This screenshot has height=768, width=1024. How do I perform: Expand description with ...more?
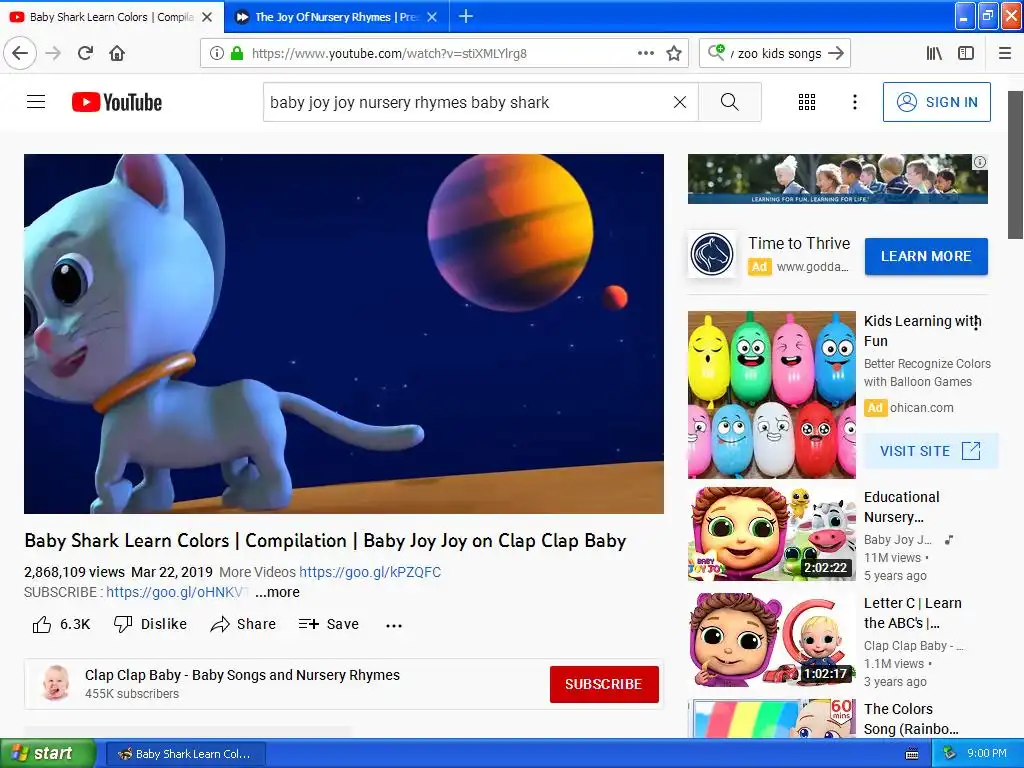pyautogui.click(x=277, y=592)
